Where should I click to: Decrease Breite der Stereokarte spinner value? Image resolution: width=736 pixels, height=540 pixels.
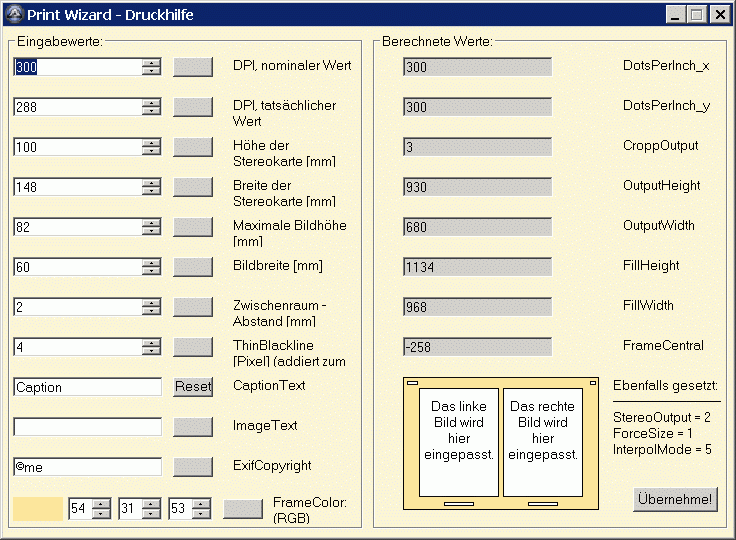[x=151, y=191]
